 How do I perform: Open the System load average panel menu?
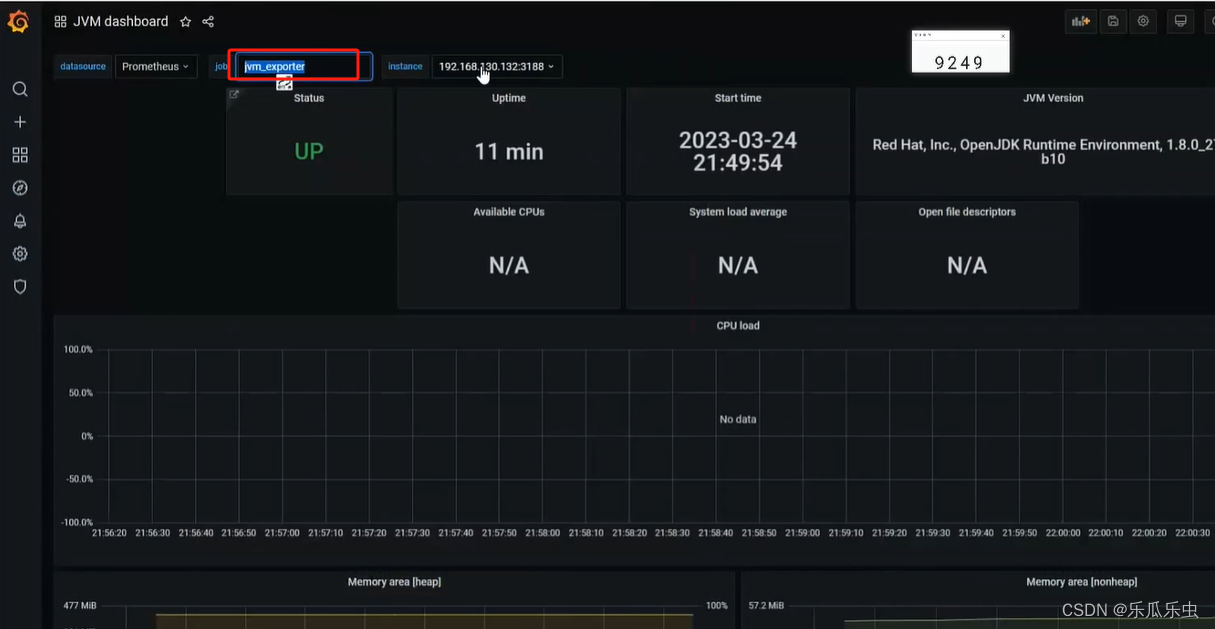(738, 212)
